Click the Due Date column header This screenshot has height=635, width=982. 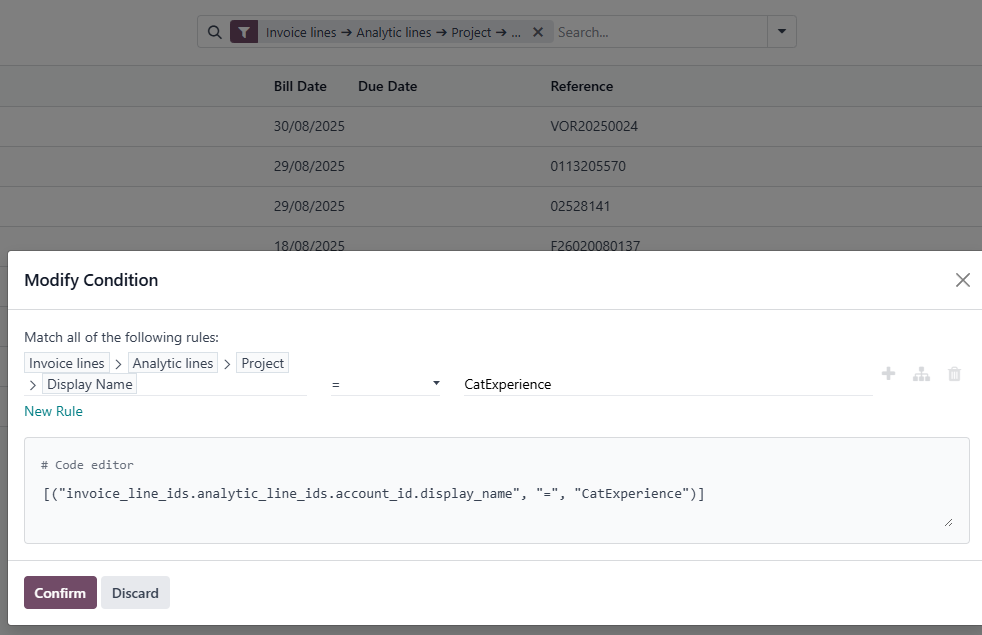tap(387, 86)
